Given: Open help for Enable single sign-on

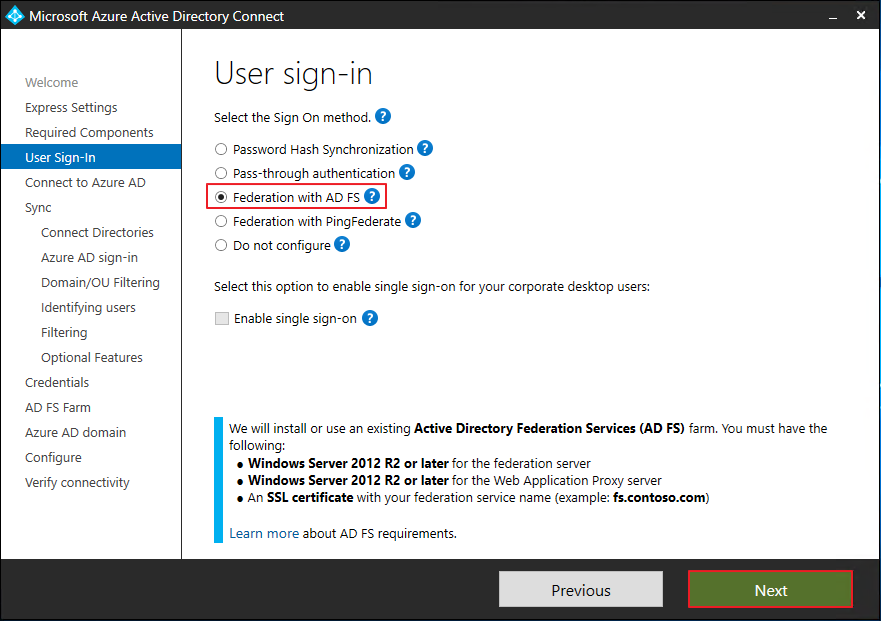Looking at the screenshot, I should click(x=370, y=318).
